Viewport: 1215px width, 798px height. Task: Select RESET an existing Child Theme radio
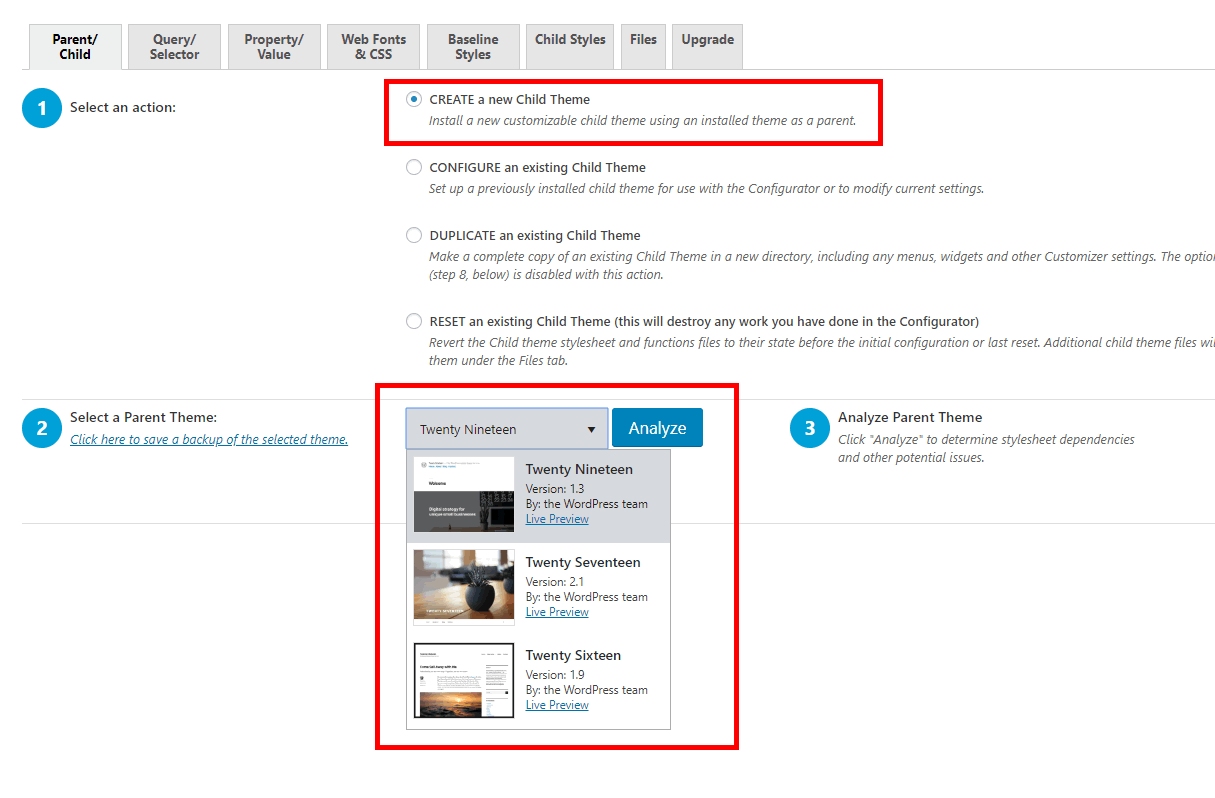tap(414, 322)
